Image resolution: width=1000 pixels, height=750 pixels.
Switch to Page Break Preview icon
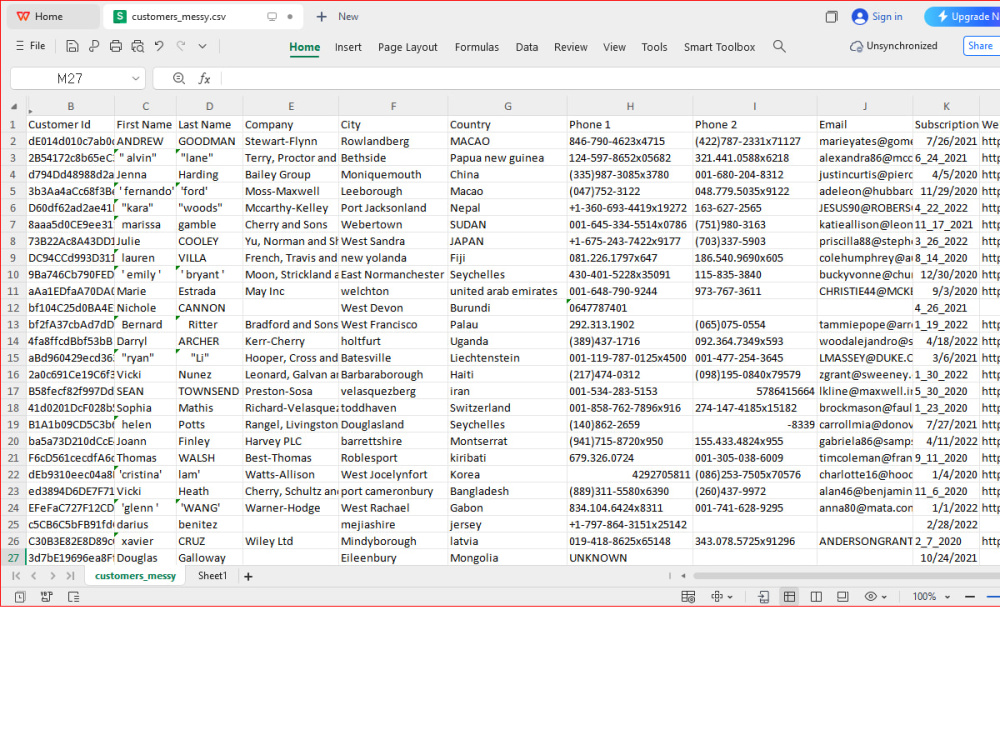coord(816,597)
